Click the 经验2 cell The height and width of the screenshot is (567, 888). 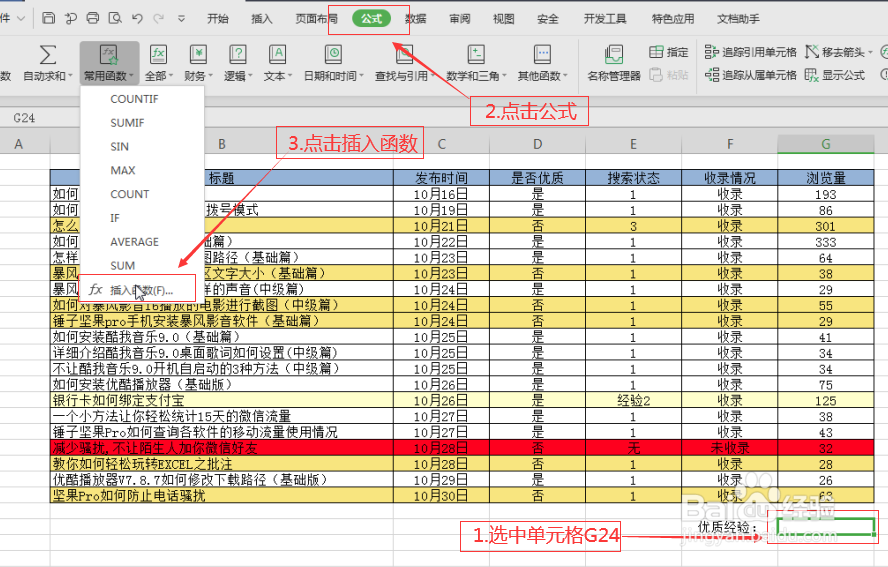633,400
